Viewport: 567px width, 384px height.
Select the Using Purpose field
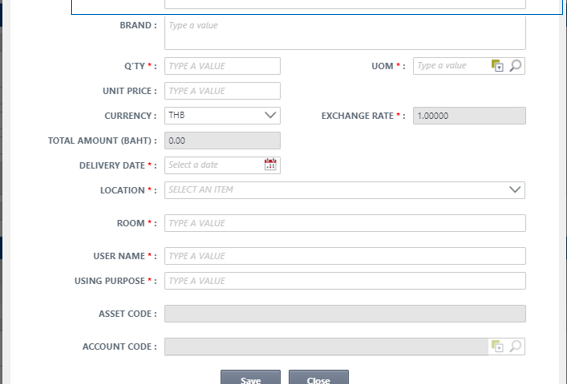click(345, 281)
